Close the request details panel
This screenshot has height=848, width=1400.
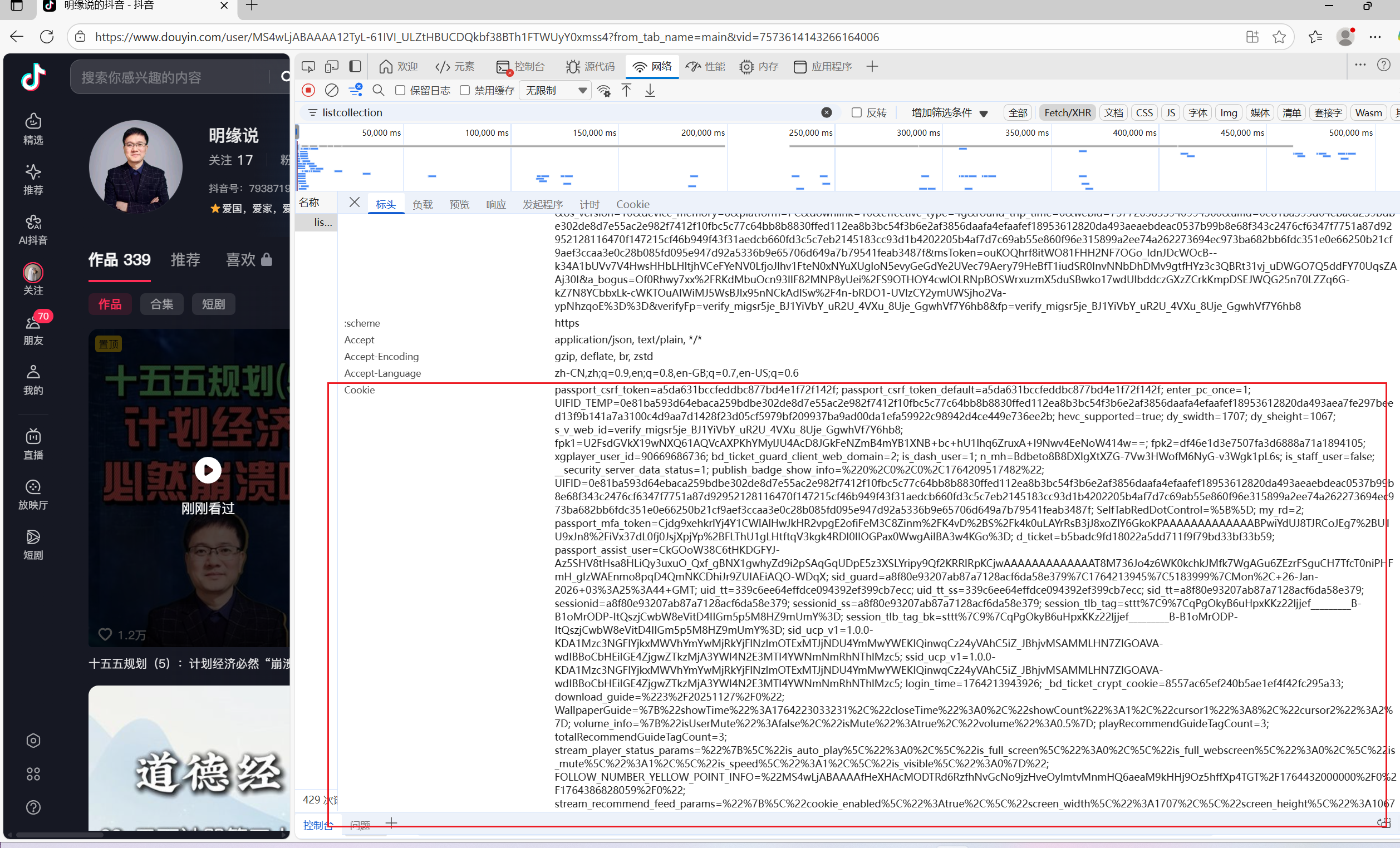pyautogui.click(x=355, y=202)
